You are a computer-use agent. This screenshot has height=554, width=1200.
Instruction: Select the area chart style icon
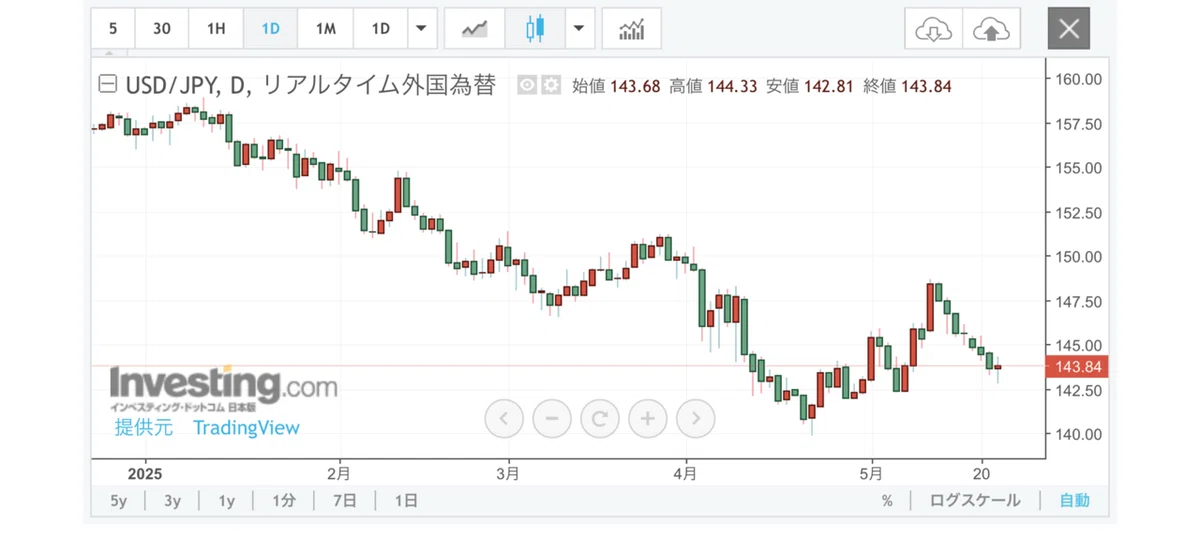click(x=473, y=29)
